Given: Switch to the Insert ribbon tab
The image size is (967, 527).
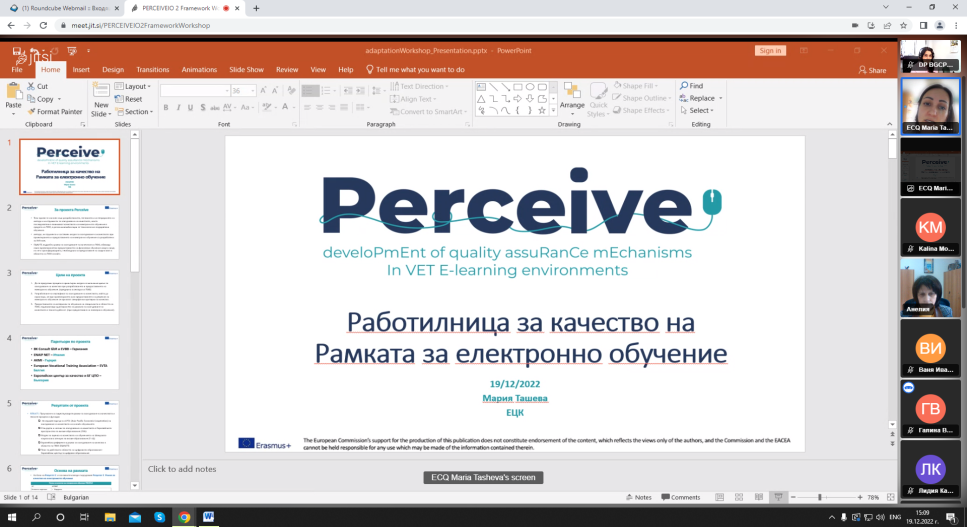Looking at the screenshot, I should (81, 70).
